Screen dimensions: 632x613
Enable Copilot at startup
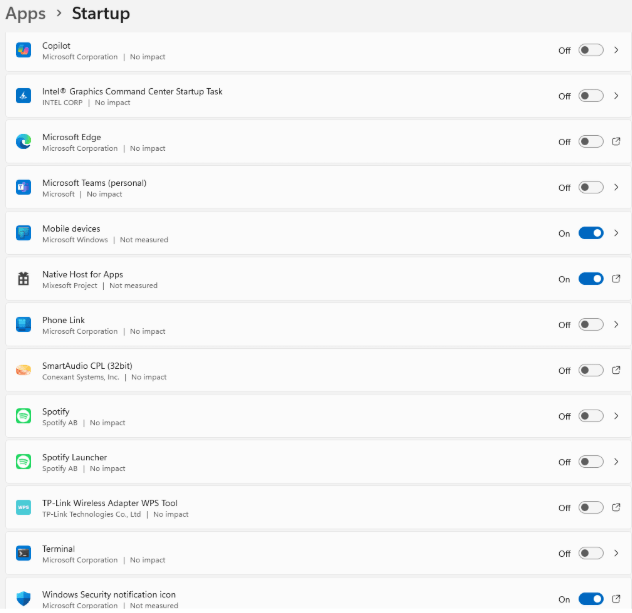click(591, 50)
